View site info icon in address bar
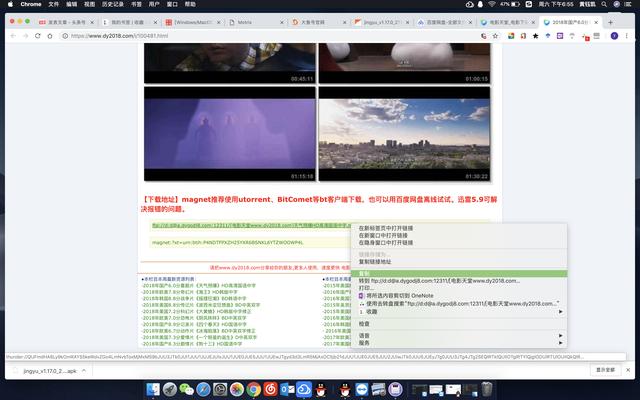This screenshot has width=640, height=400. point(65,36)
